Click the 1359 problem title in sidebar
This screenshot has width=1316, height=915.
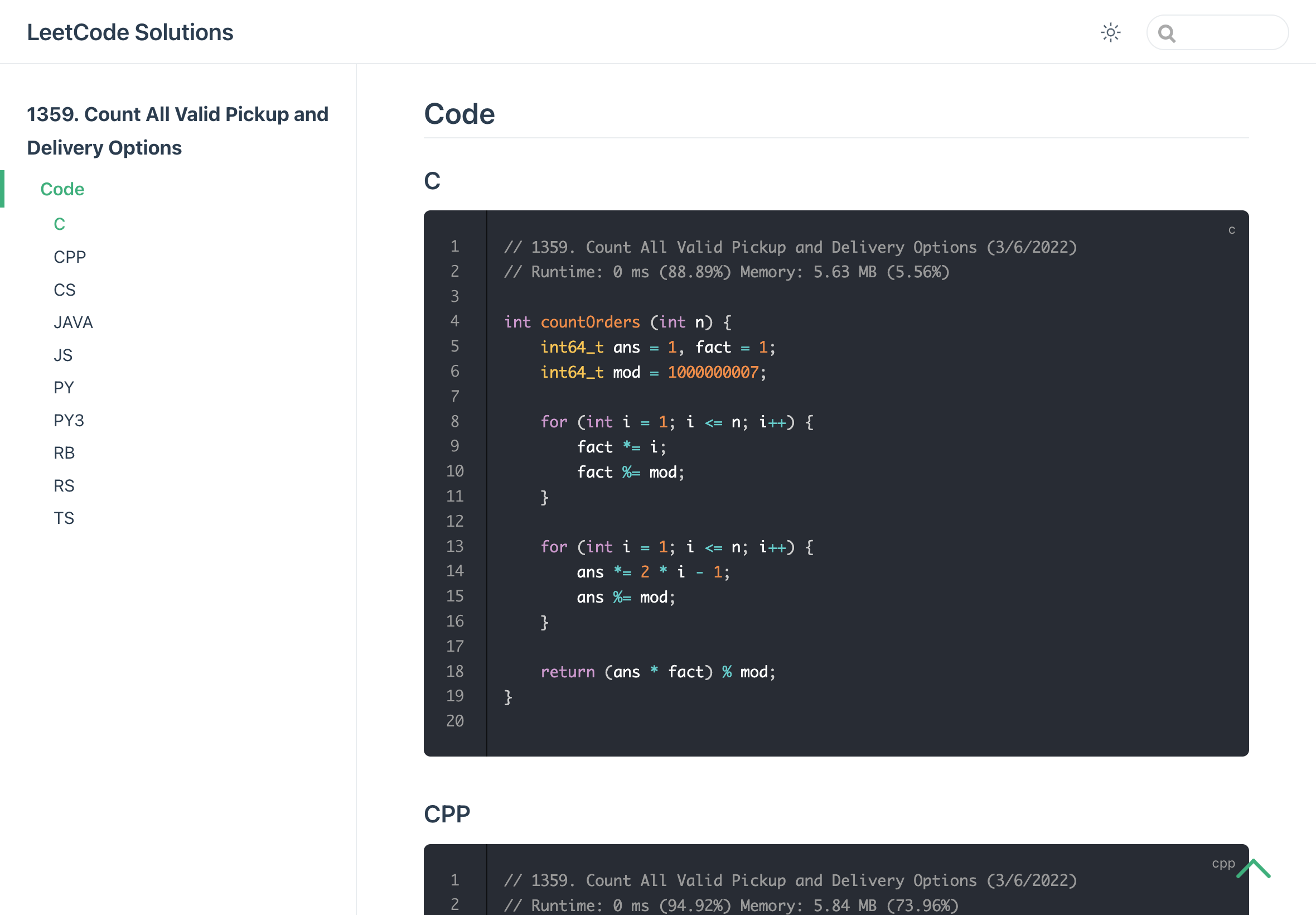click(178, 131)
